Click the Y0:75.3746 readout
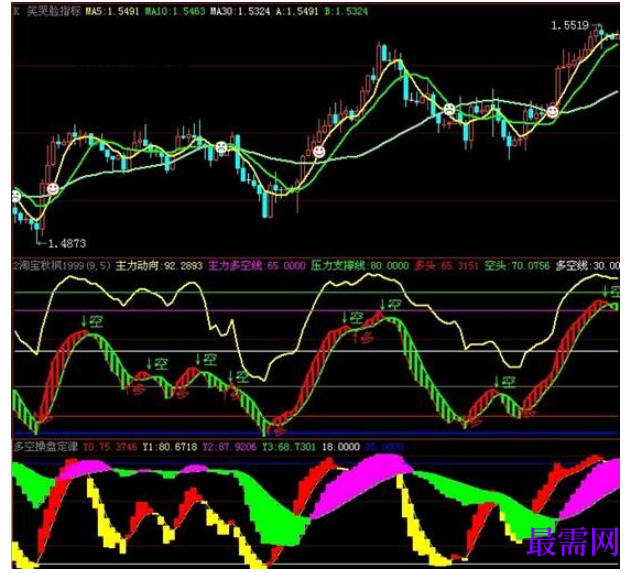638x573 pixels. pyautogui.click(x=110, y=447)
